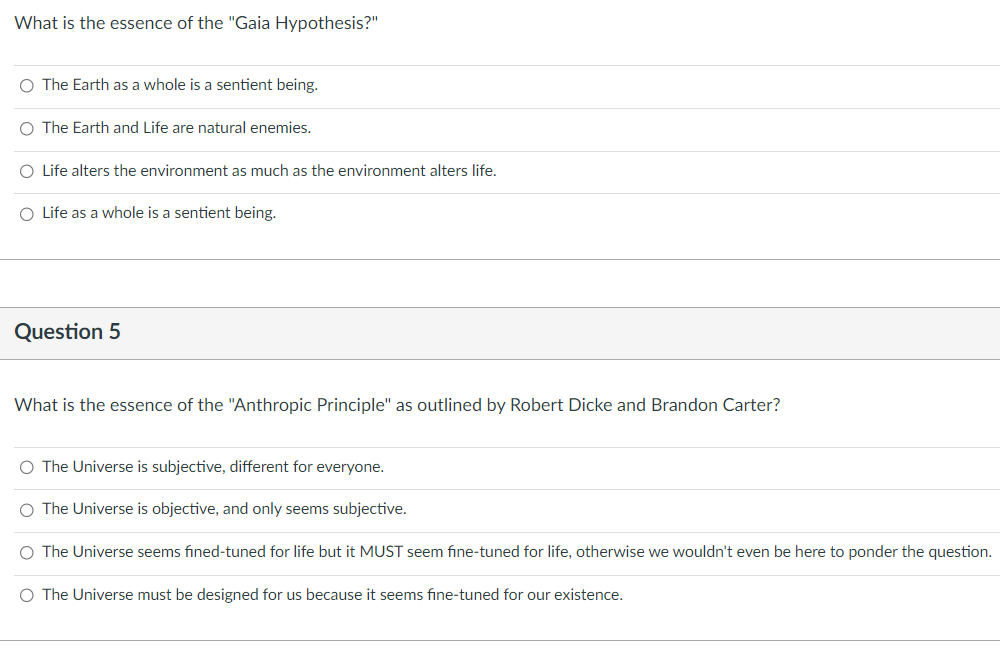
Task: Mark 'Life as a whole is a sentient being' radio
Action: (27, 214)
